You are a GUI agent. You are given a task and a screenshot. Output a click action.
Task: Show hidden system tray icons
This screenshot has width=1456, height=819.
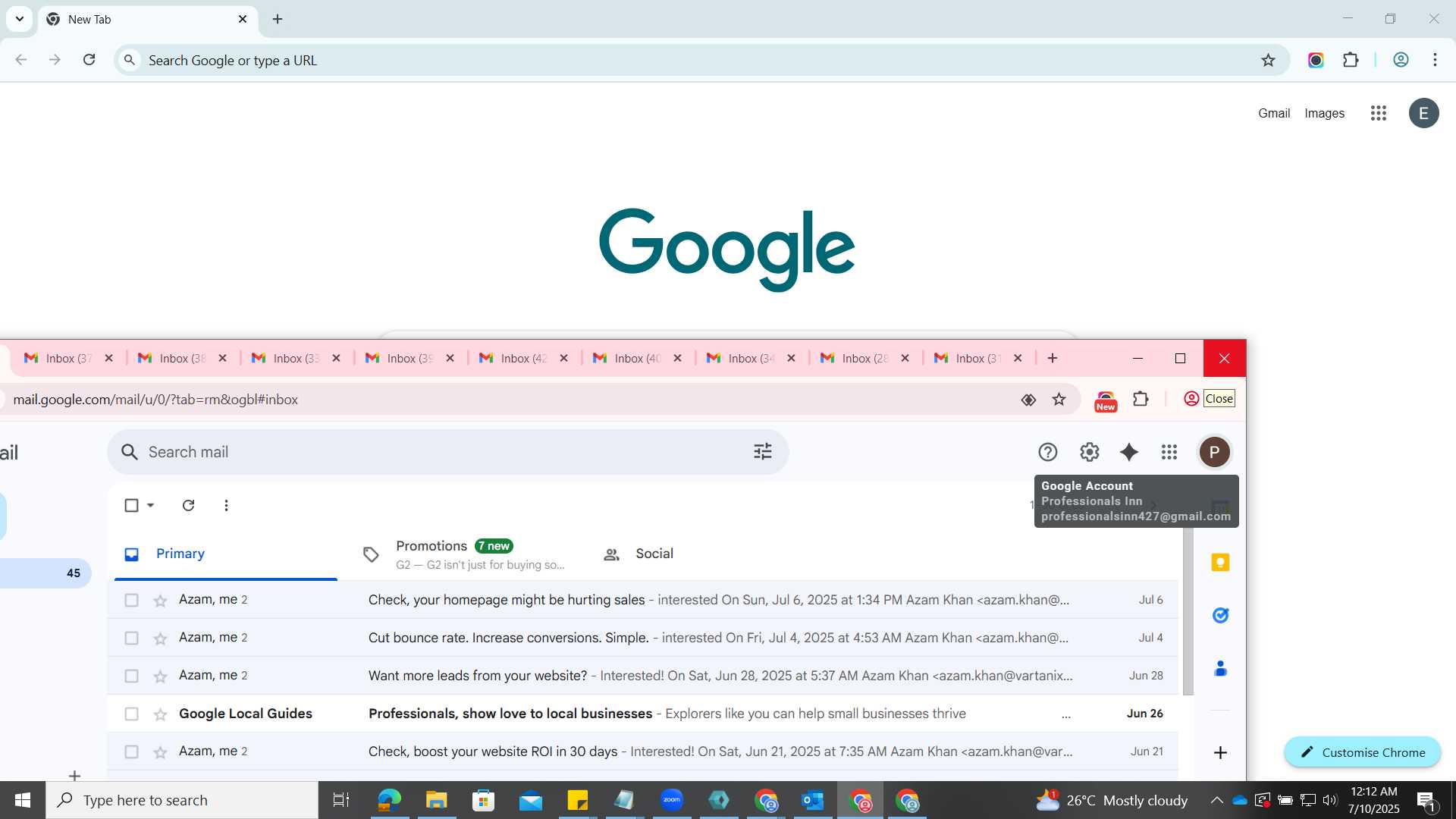pos(1216,800)
